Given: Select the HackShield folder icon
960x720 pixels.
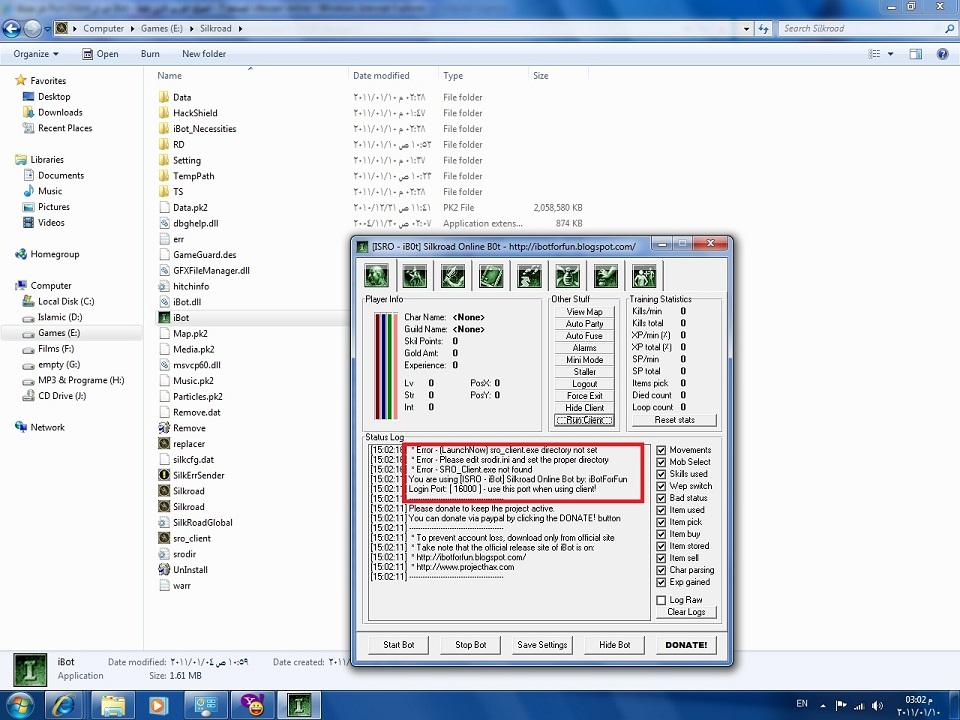Looking at the screenshot, I should pos(163,113).
